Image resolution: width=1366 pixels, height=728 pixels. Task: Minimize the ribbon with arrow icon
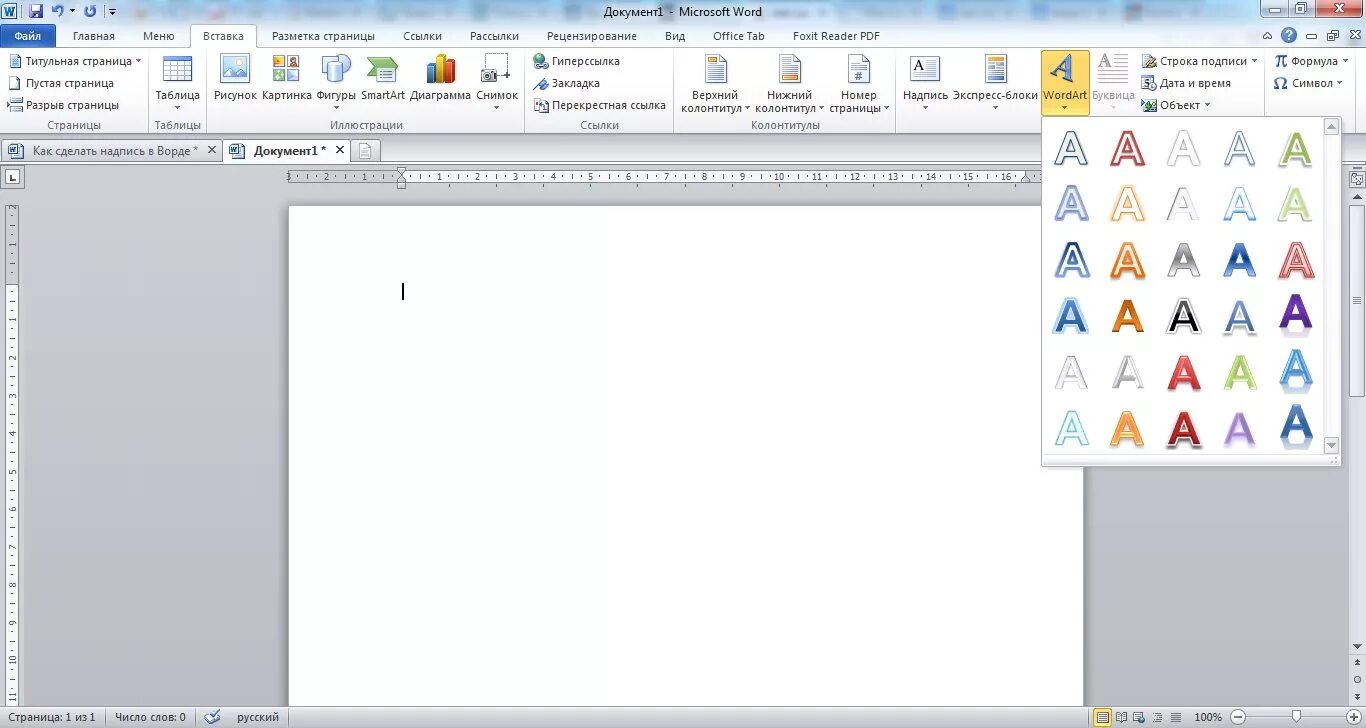point(1268,35)
